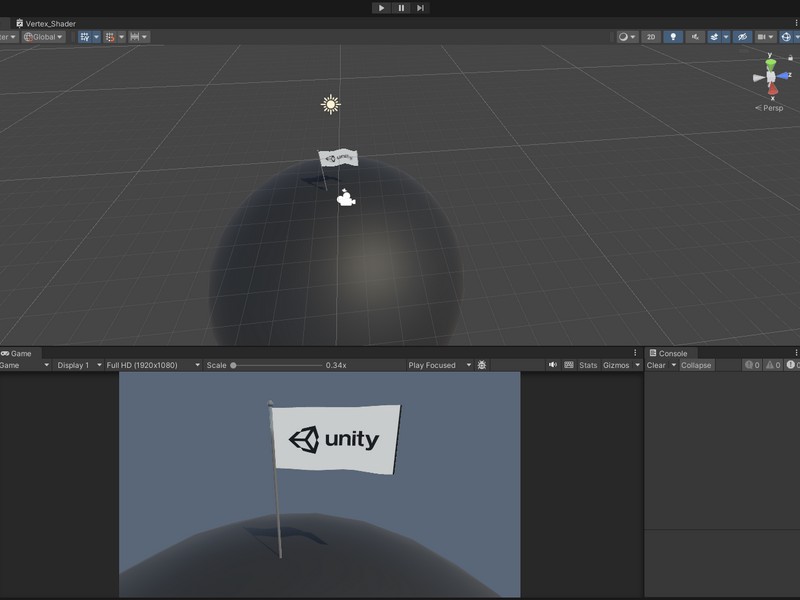Open the Display 1 dropdown
This screenshot has height=600, width=800.
[x=79, y=365]
